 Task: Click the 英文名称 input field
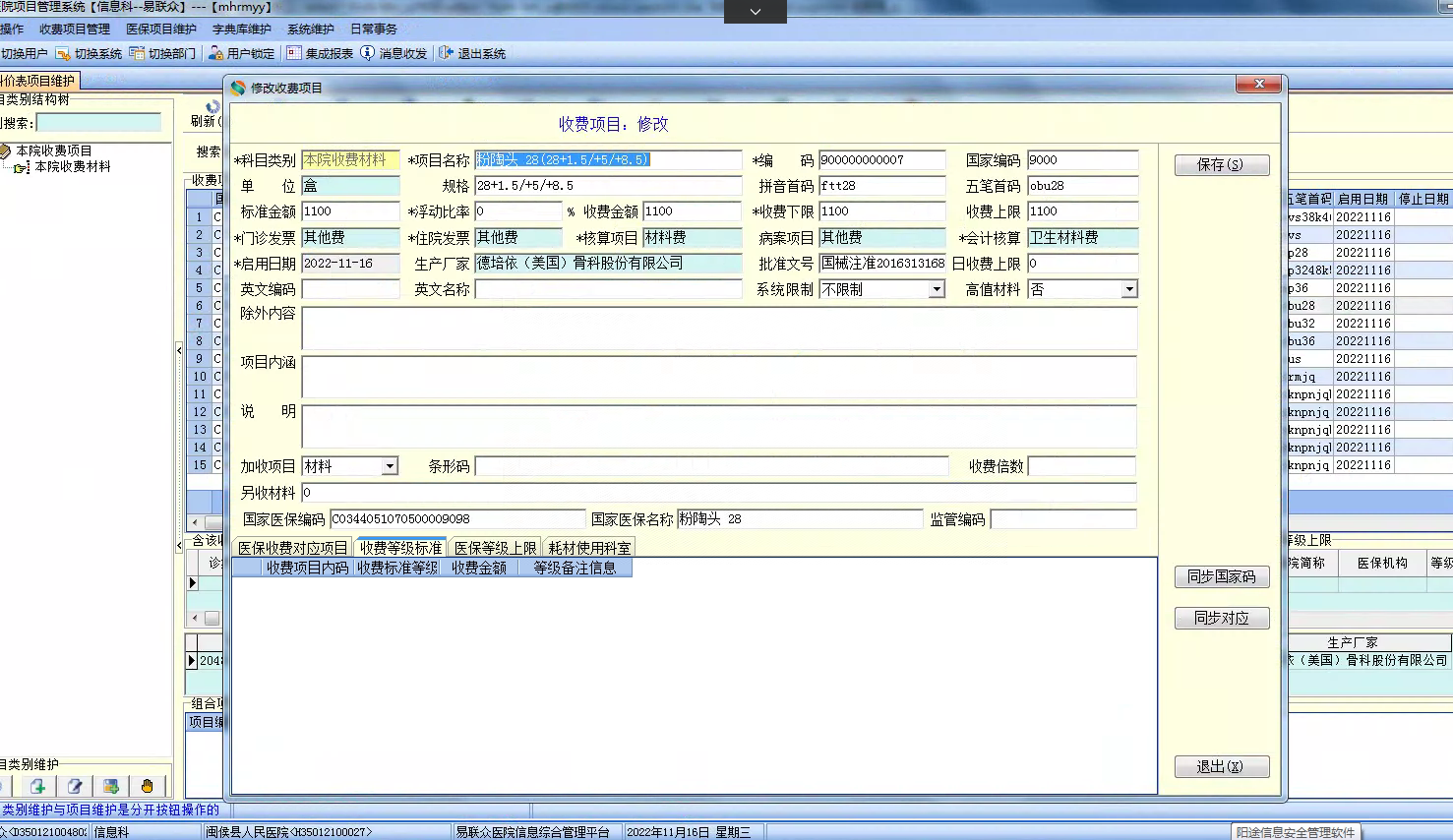[608, 289]
